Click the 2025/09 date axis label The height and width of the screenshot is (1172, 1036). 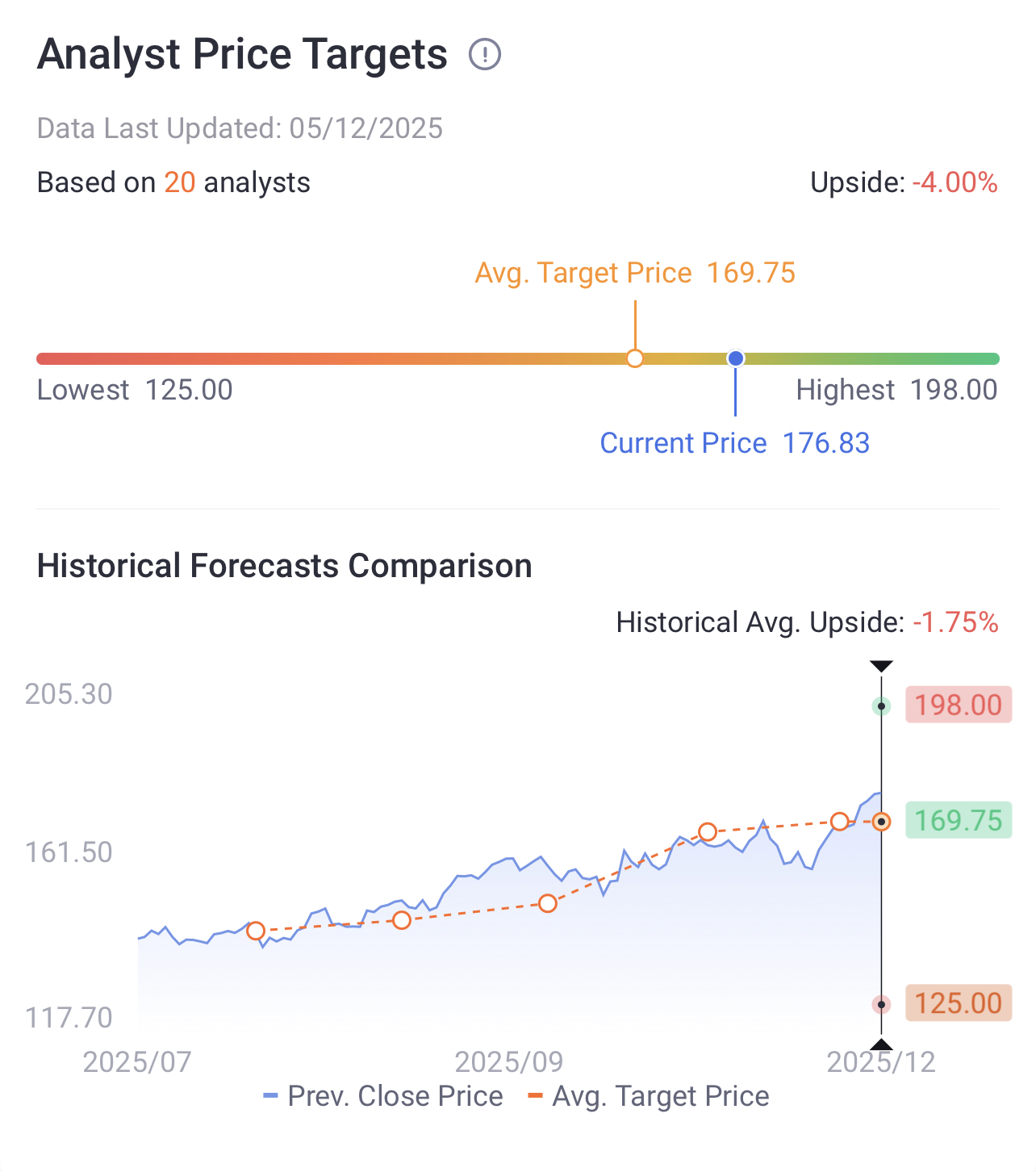(x=509, y=1061)
